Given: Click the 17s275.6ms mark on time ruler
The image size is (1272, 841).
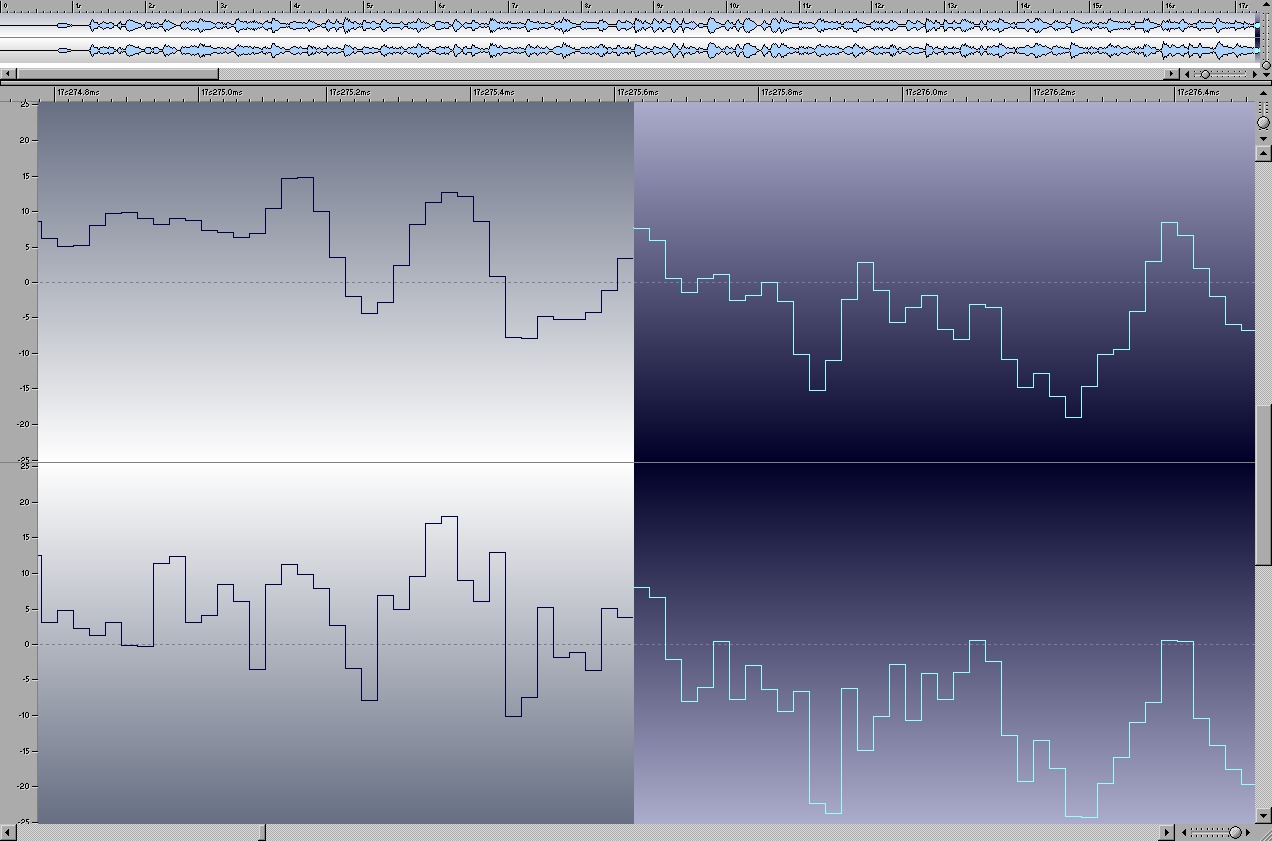Looking at the screenshot, I should pyautogui.click(x=615, y=92).
